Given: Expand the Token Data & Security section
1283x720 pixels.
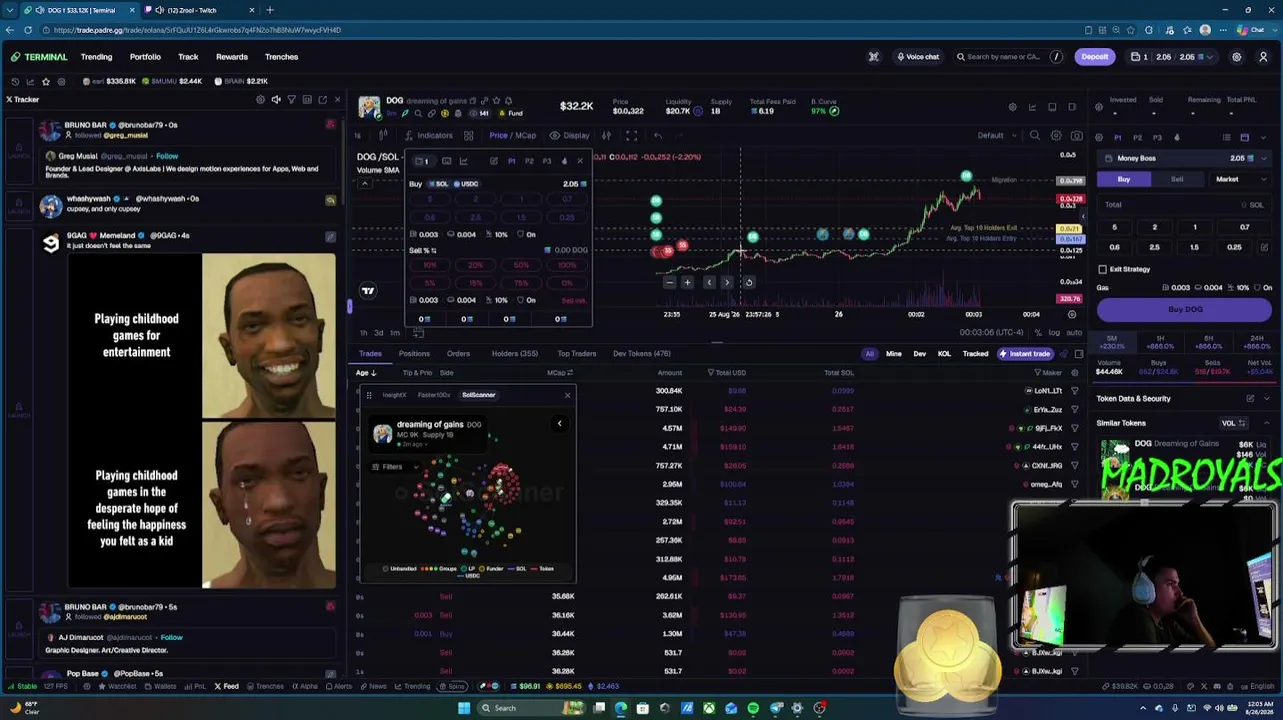Looking at the screenshot, I should (1266, 398).
